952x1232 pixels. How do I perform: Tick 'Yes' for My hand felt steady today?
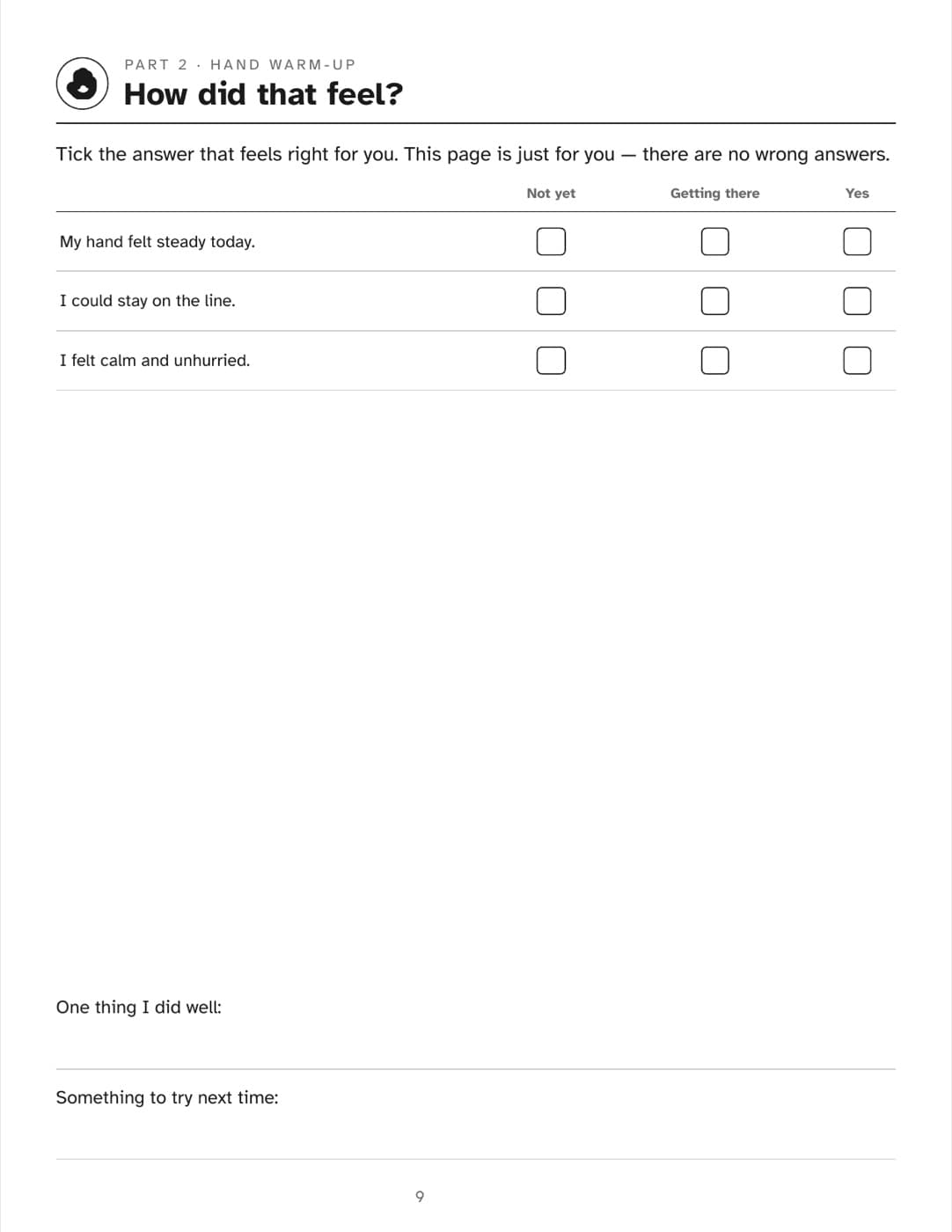click(857, 241)
